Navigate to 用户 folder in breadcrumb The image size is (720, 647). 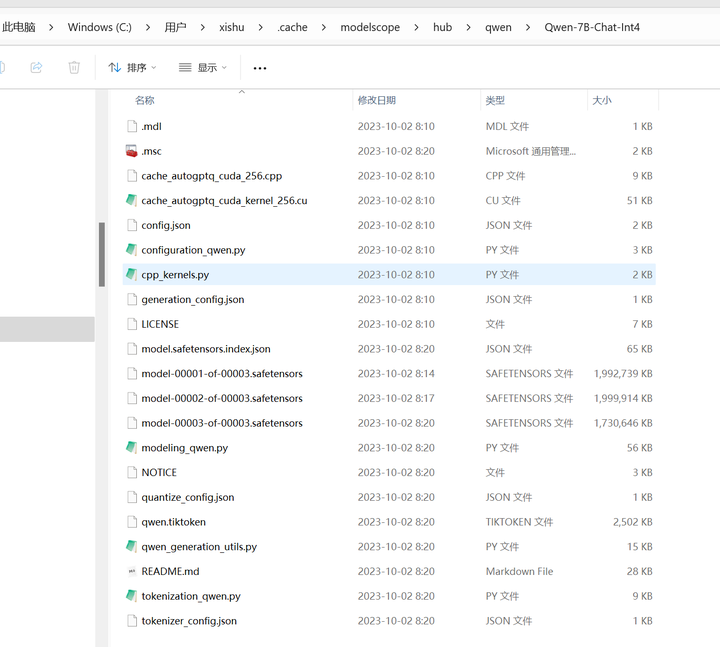tap(175, 27)
